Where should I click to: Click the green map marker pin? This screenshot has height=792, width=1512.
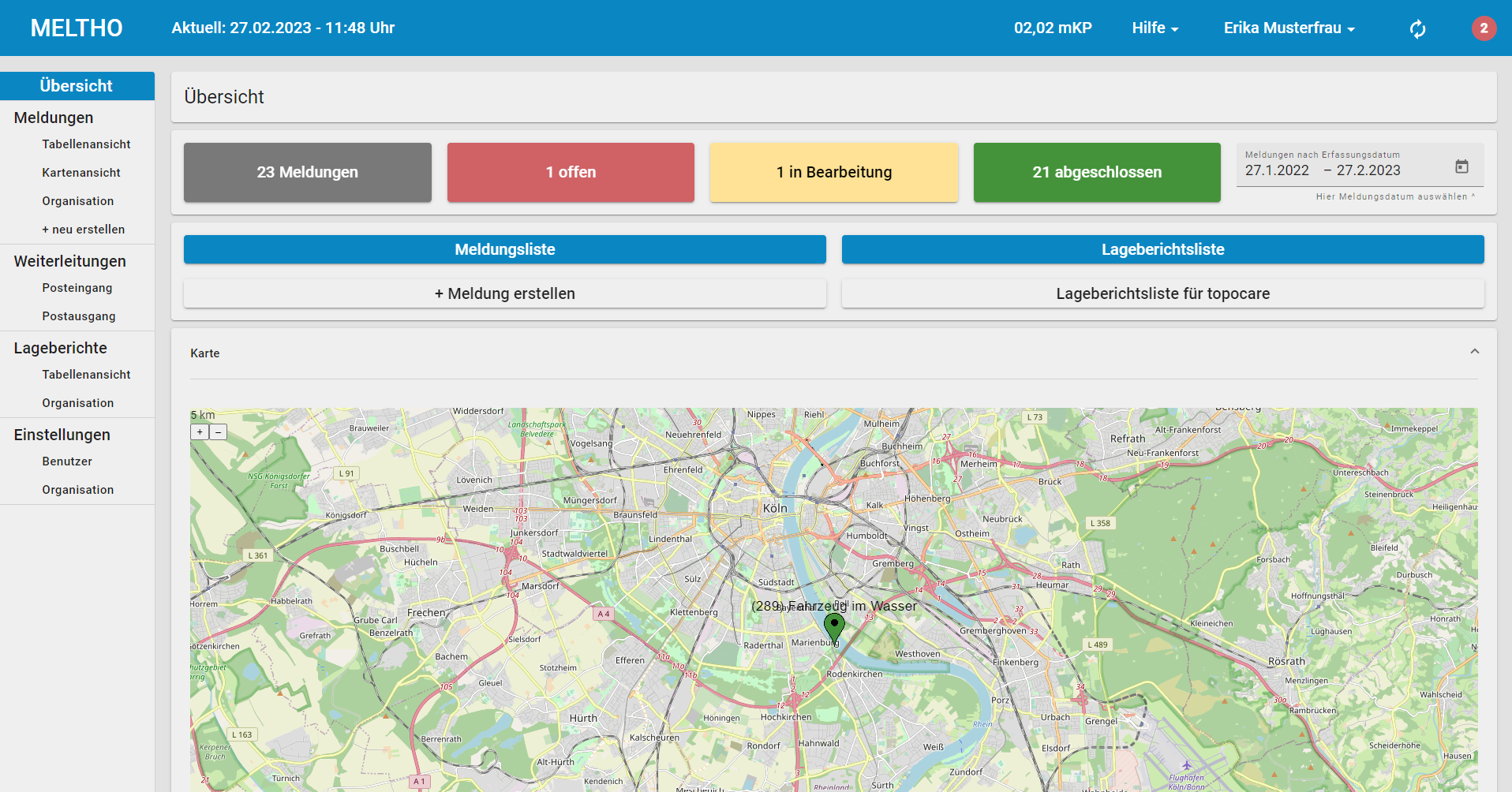pos(834,626)
